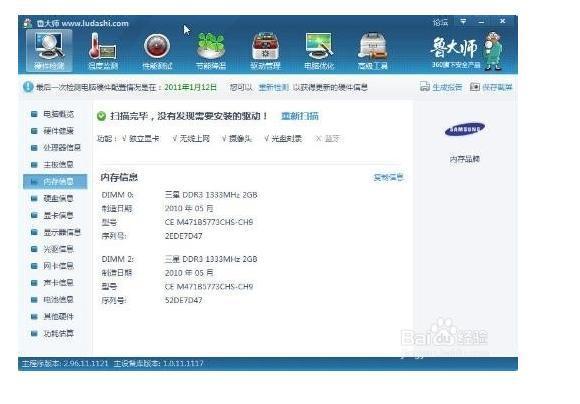Screen dimensions: 580x404
Task: Open 节能降温 energy saving clover icon
Action: click(x=211, y=51)
